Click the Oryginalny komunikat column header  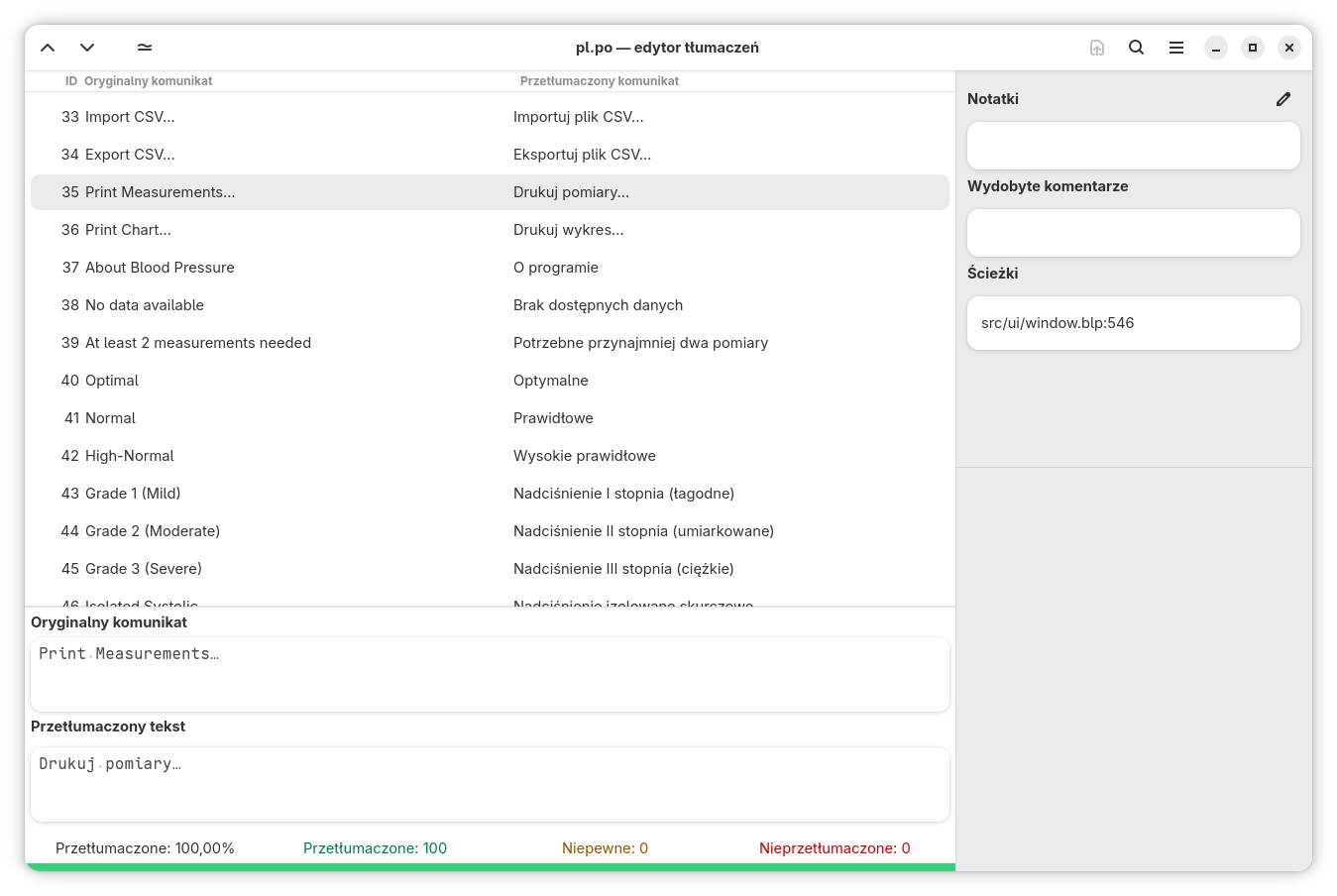148,81
